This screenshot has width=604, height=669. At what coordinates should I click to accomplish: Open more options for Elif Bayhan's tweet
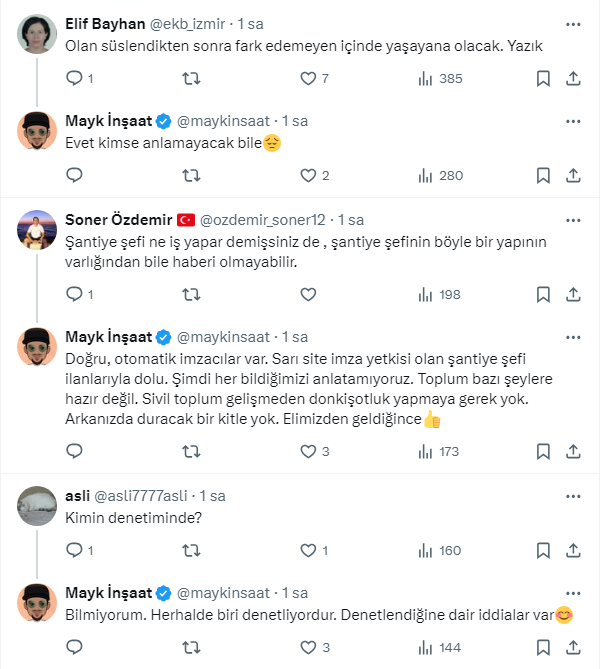pyautogui.click(x=574, y=24)
